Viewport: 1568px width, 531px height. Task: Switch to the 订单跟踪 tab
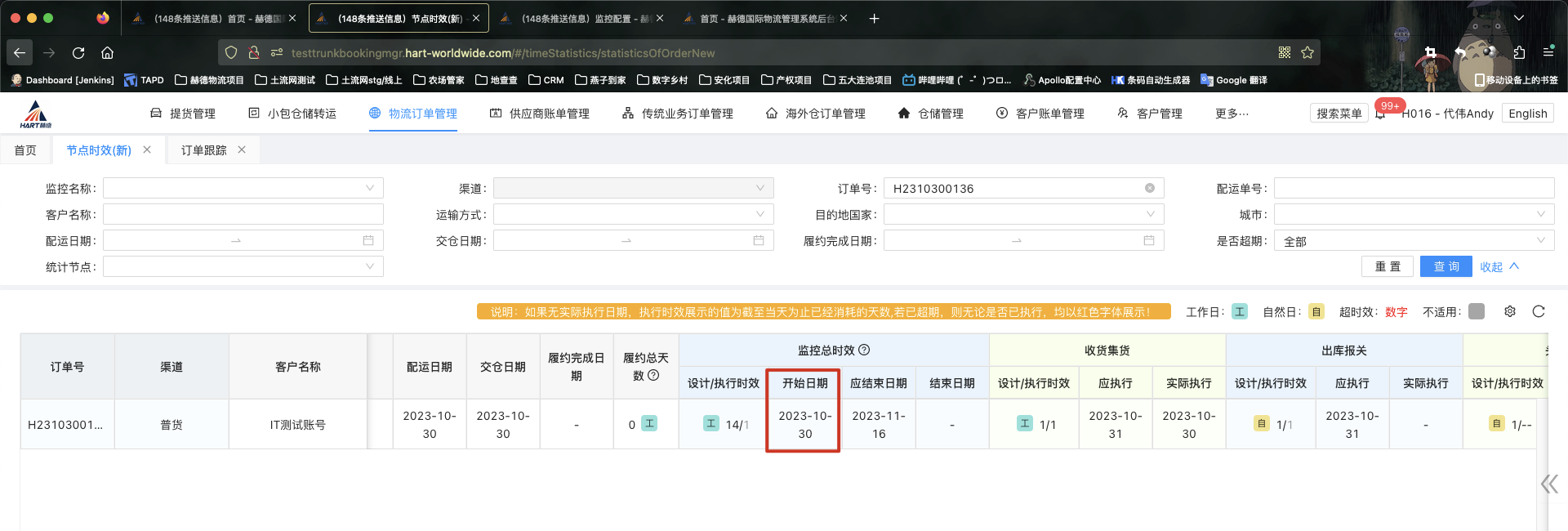coord(203,150)
